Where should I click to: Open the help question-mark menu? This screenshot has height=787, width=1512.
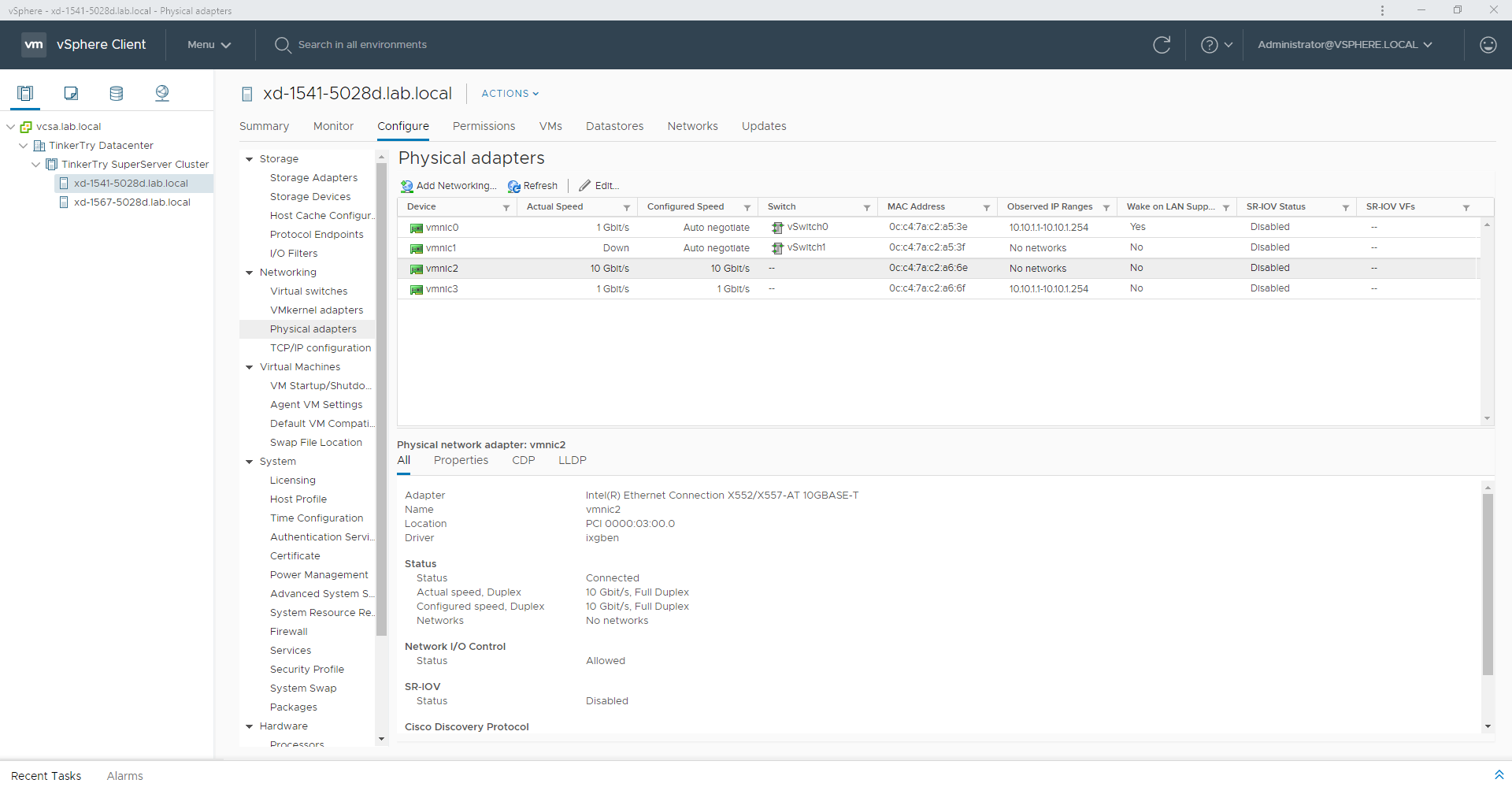pos(1217,45)
